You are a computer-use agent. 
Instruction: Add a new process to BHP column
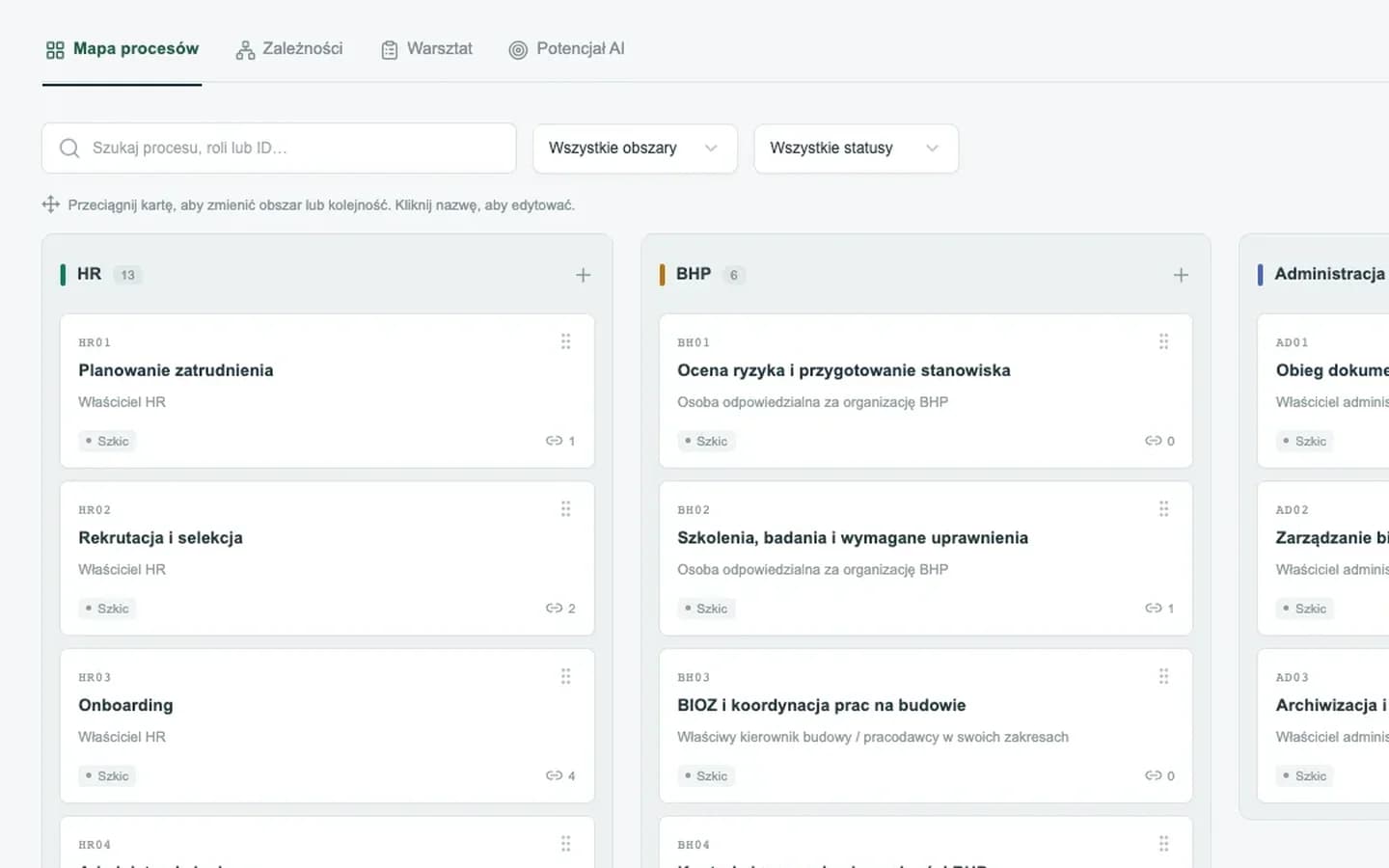coord(1181,275)
